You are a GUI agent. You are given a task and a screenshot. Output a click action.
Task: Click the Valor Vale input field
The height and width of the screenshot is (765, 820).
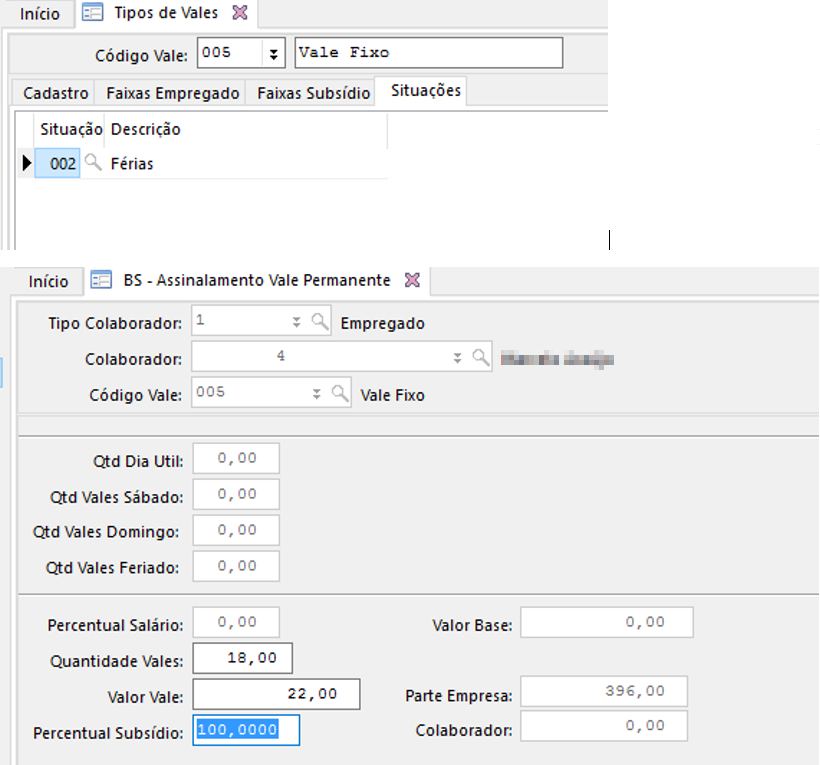(275, 694)
